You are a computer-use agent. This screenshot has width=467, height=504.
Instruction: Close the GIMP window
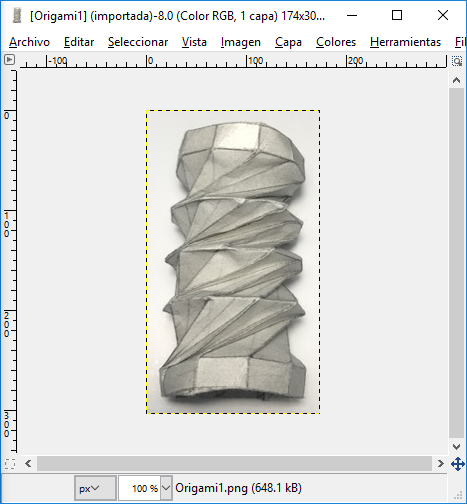(443, 15)
